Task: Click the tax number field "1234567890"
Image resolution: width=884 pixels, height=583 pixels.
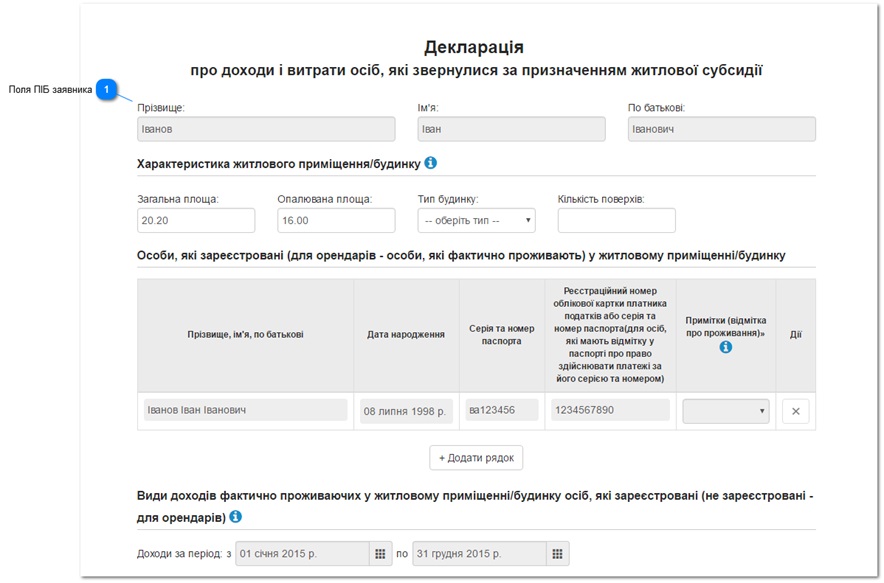Action: click(611, 410)
